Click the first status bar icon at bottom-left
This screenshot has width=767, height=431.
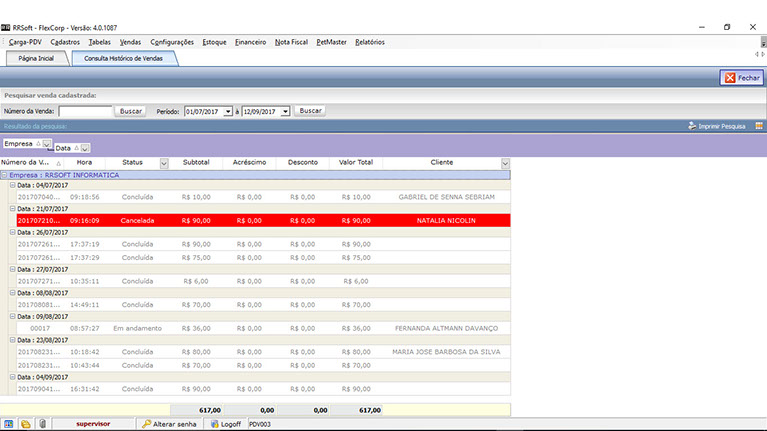[9, 424]
